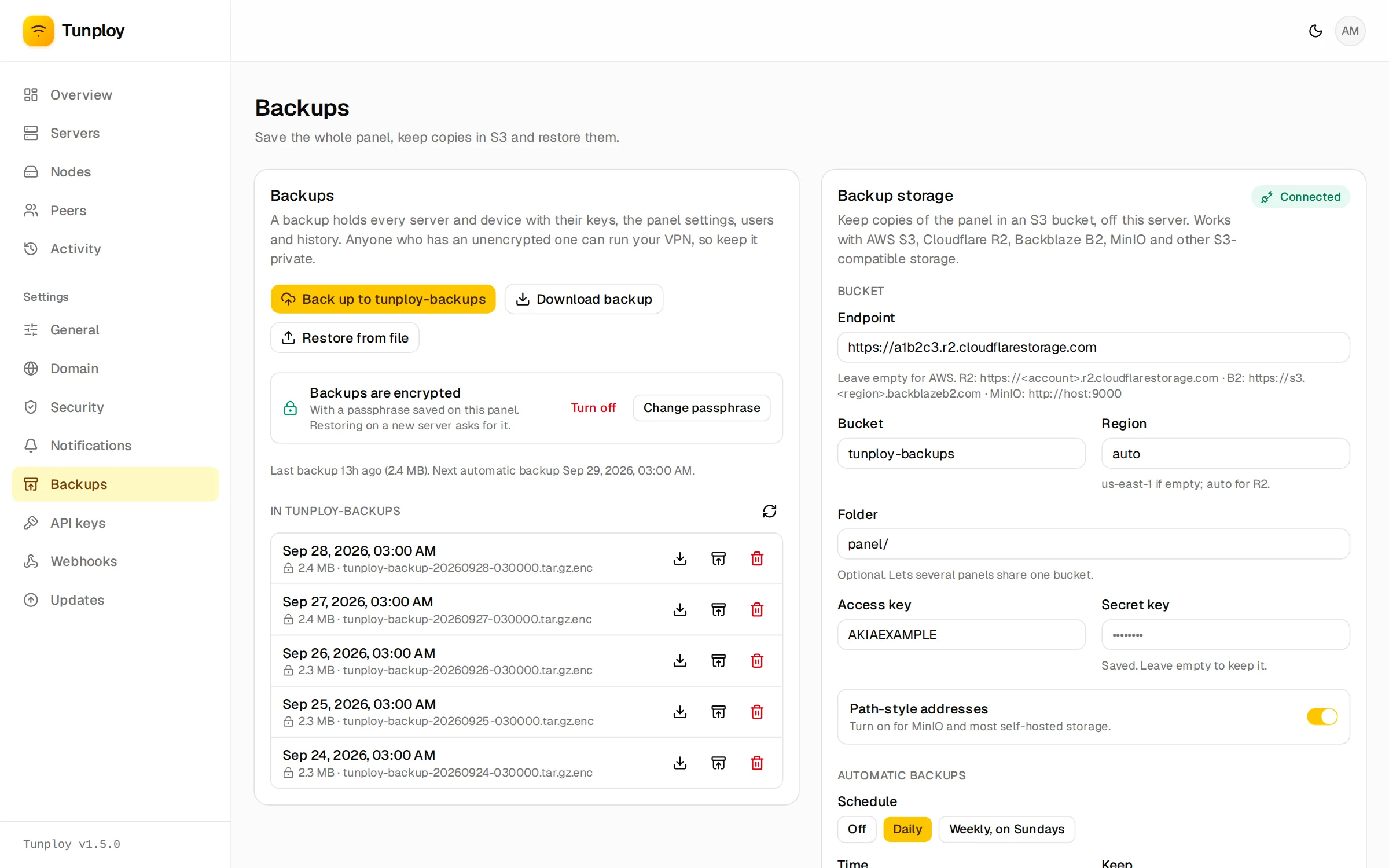Restore the Sep 27, 2026 backup

click(718, 609)
